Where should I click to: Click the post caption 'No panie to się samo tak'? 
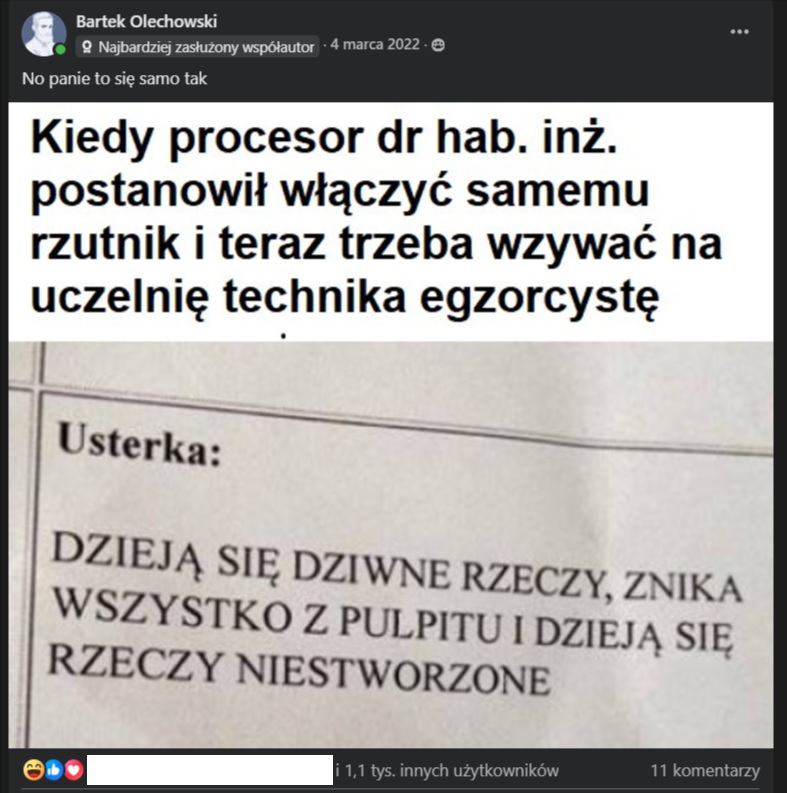pos(115,79)
